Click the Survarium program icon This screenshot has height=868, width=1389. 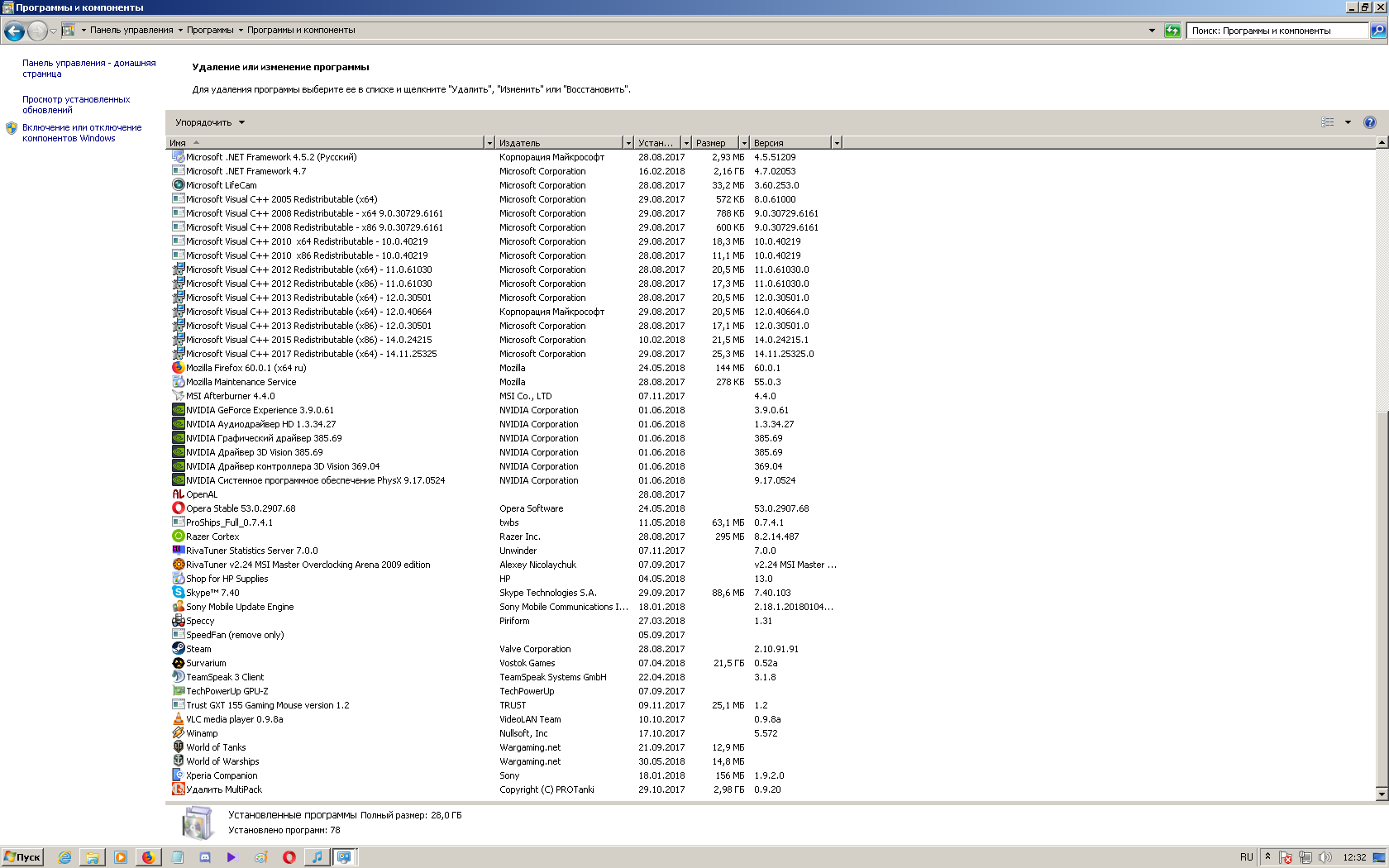tap(178, 663)
